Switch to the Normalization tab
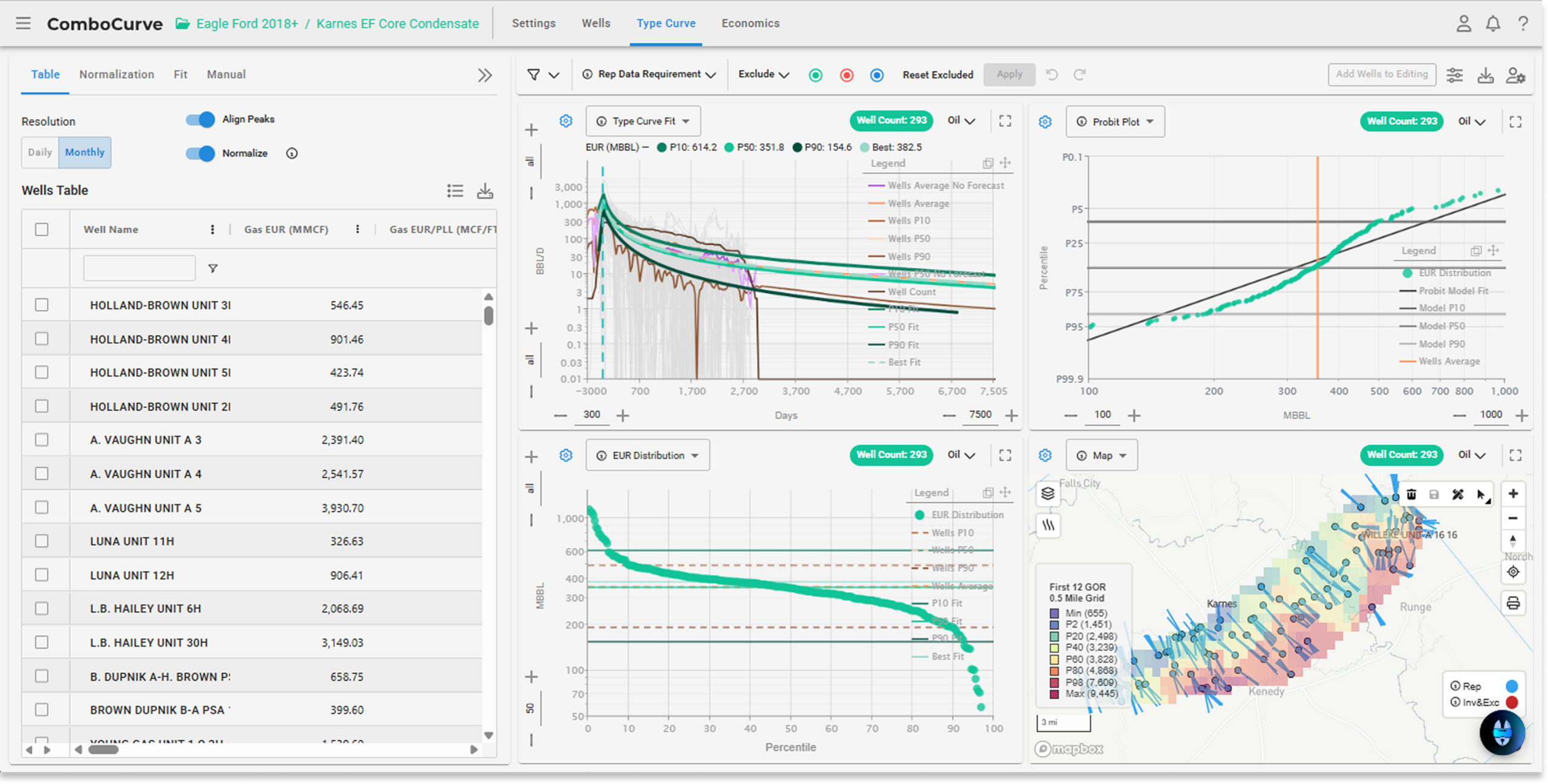Screen dimensions: 1548x784 click(x=117, y=74)
